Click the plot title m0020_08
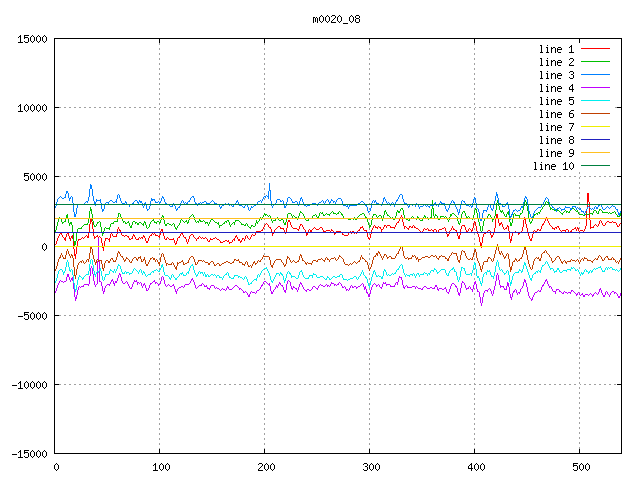 coord(337,19)
